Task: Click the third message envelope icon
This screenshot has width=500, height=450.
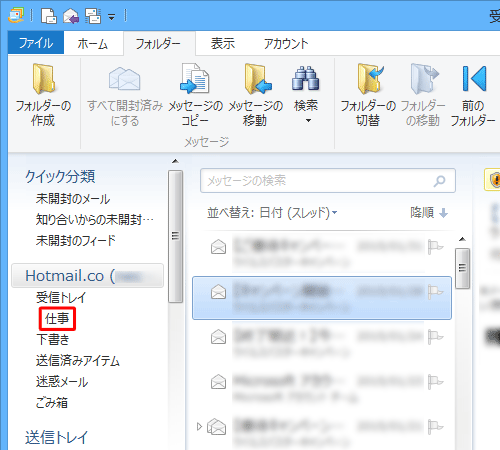Action: coord(219,337)
